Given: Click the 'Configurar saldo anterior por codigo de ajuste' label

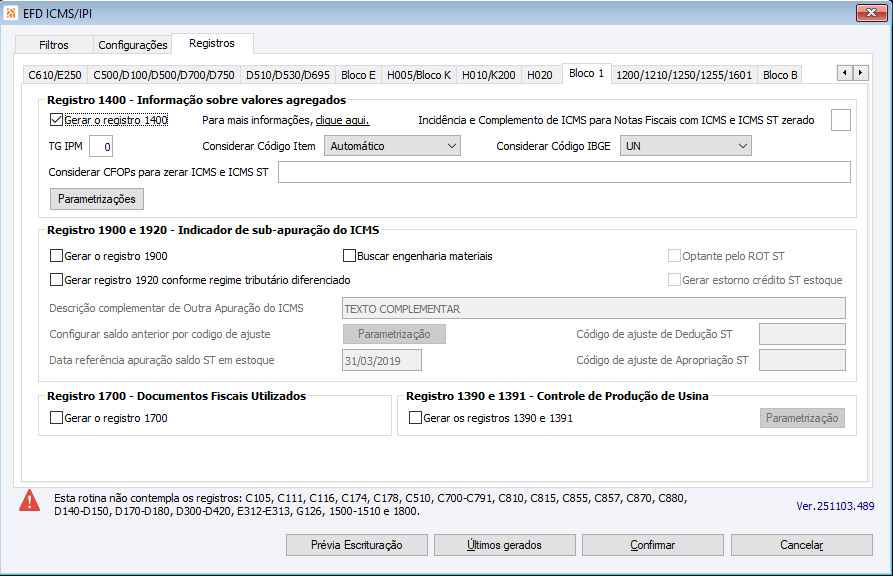Looking at the screenshot, I should (159, 334).
